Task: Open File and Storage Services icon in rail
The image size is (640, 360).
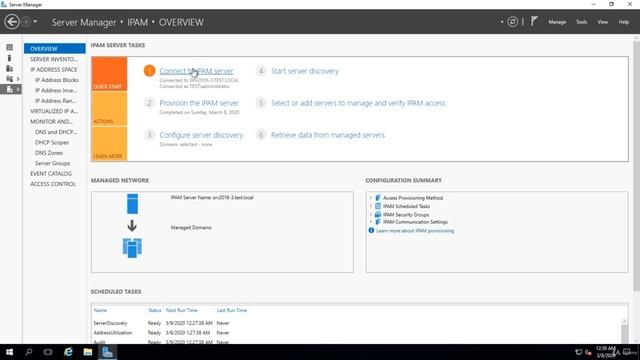Action: (x=9, y=79)
